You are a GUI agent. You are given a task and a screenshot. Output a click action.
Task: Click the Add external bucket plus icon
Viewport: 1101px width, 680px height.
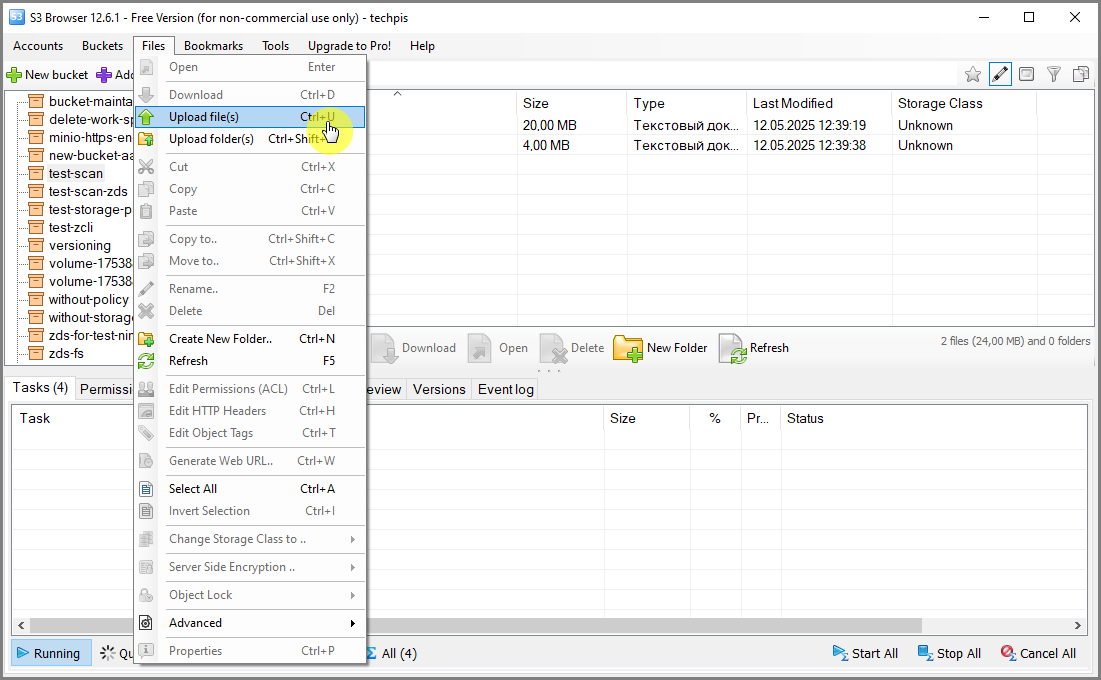(x=104, y=74)
